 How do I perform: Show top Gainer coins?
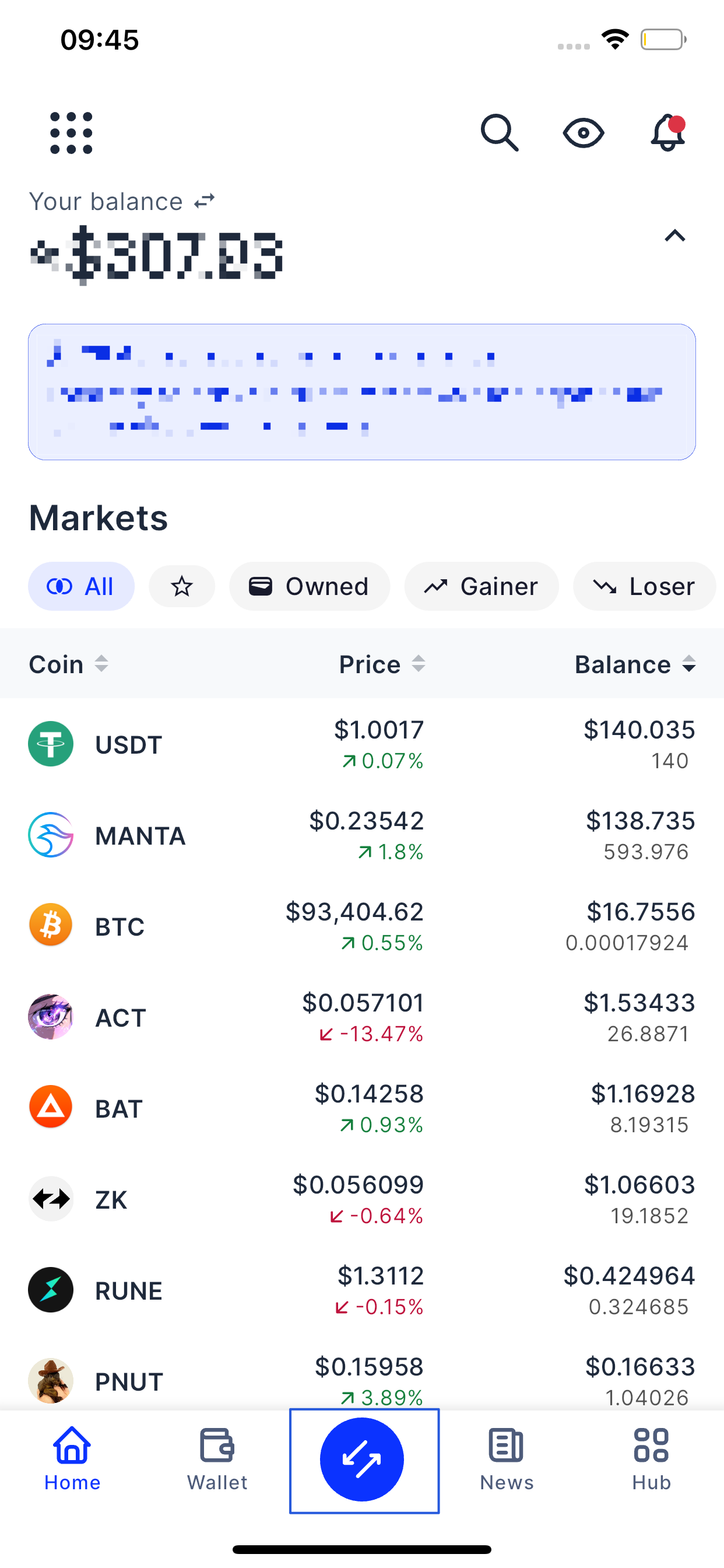coord(482,586)
